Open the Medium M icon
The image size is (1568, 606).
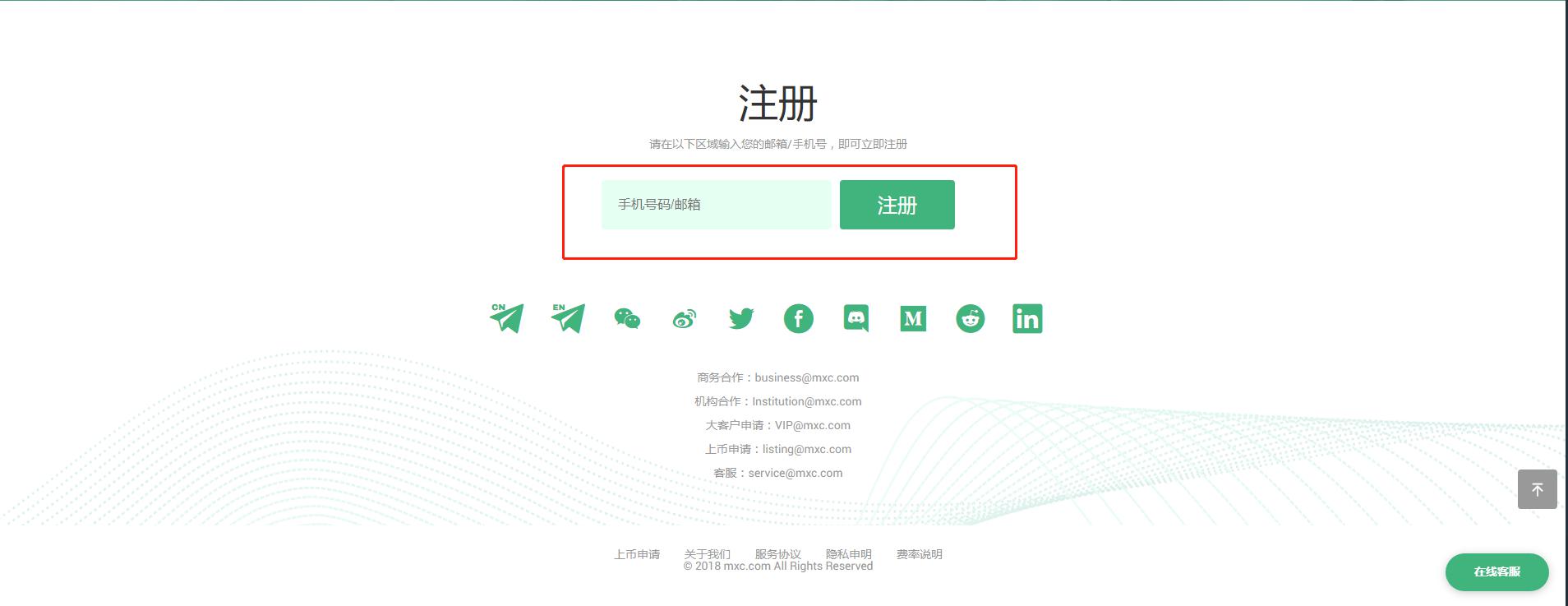(x=913, y=318)
